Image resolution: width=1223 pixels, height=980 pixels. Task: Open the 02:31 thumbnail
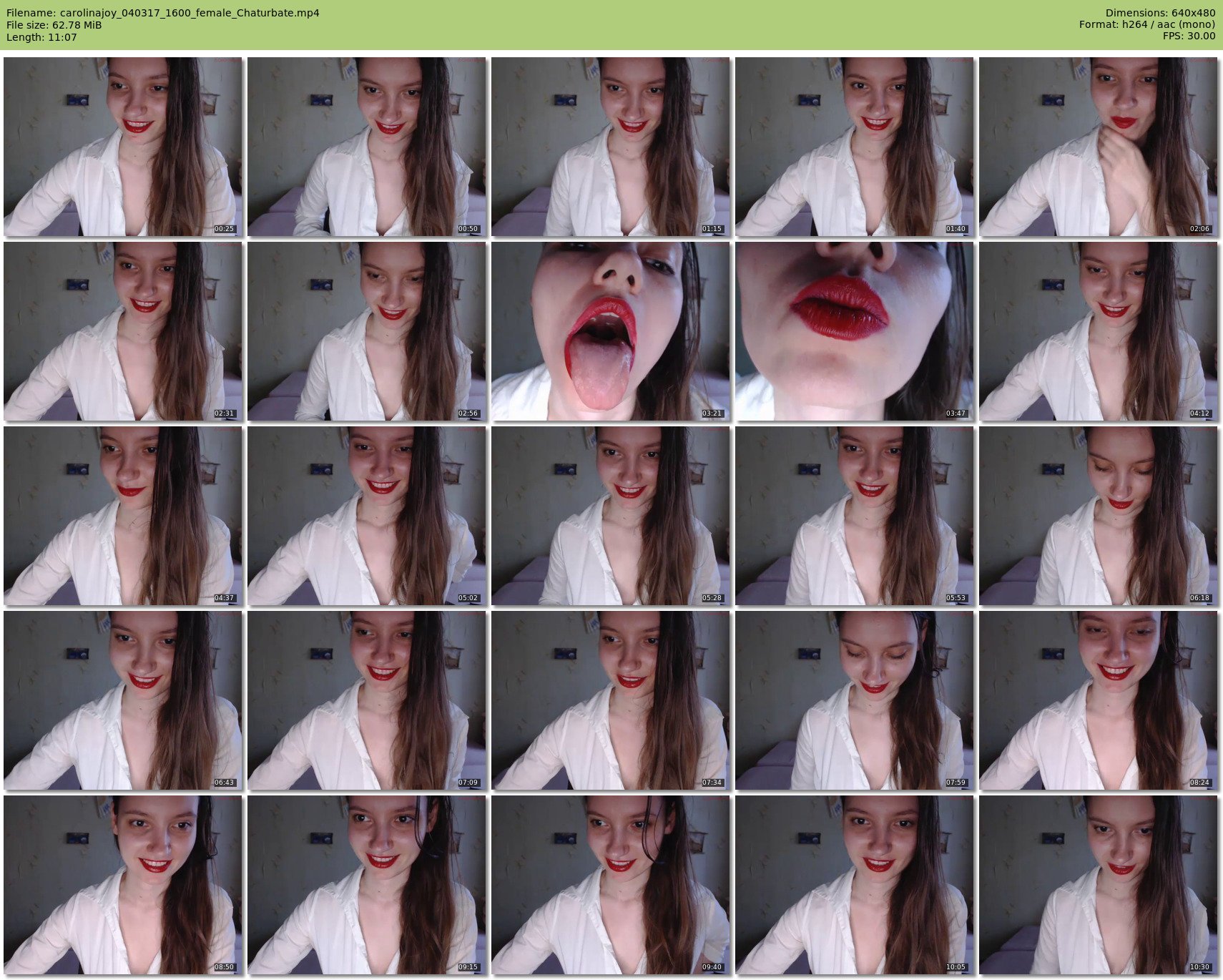[x=123, y=331]
